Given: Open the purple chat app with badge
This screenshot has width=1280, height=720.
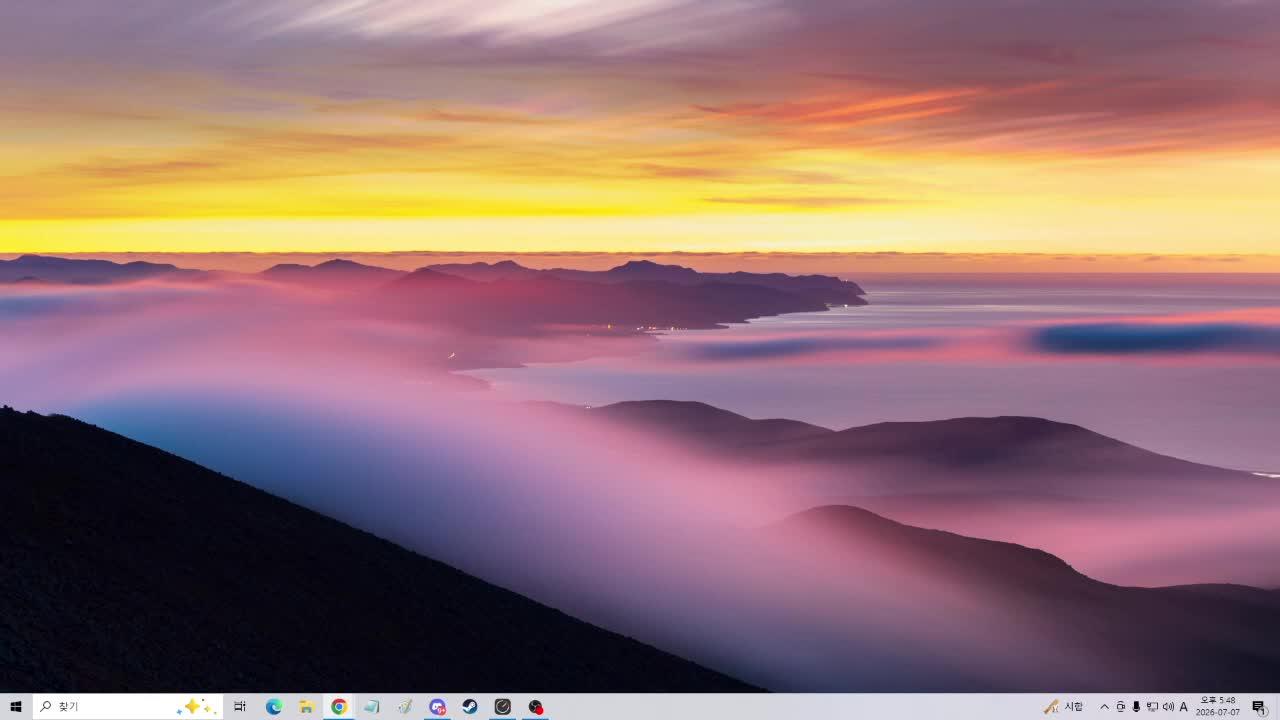Looking at the screenshot, I should (437, 706).
